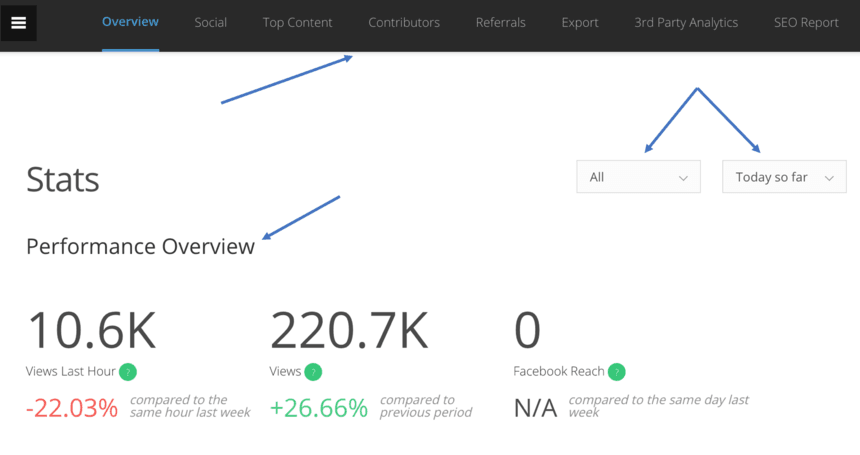Click the -22.03% change value
The width and height of the screenshot is (860, 455).
click(x=72, y=408)
